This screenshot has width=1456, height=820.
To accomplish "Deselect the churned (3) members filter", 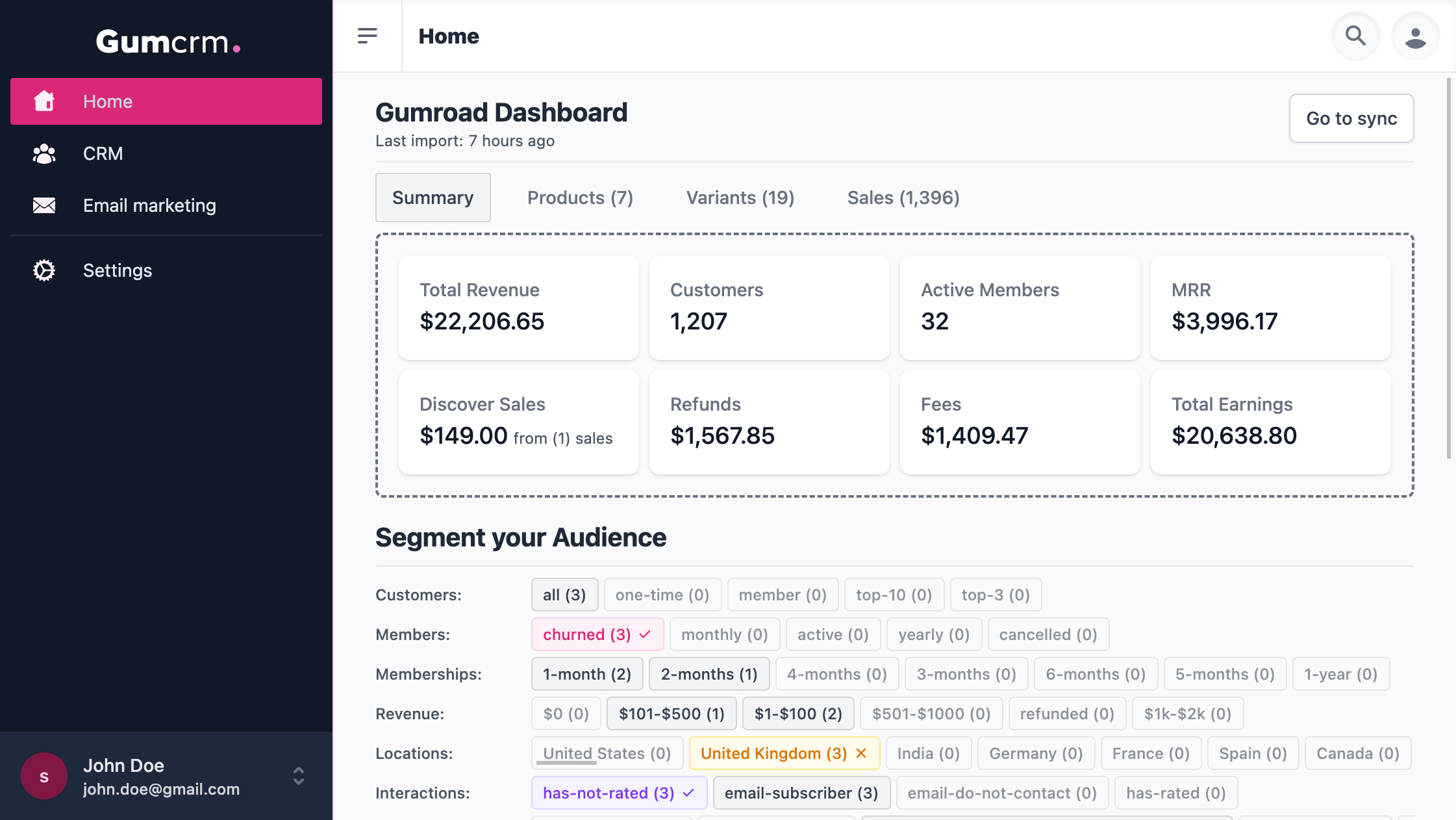I will coord(597,634).
